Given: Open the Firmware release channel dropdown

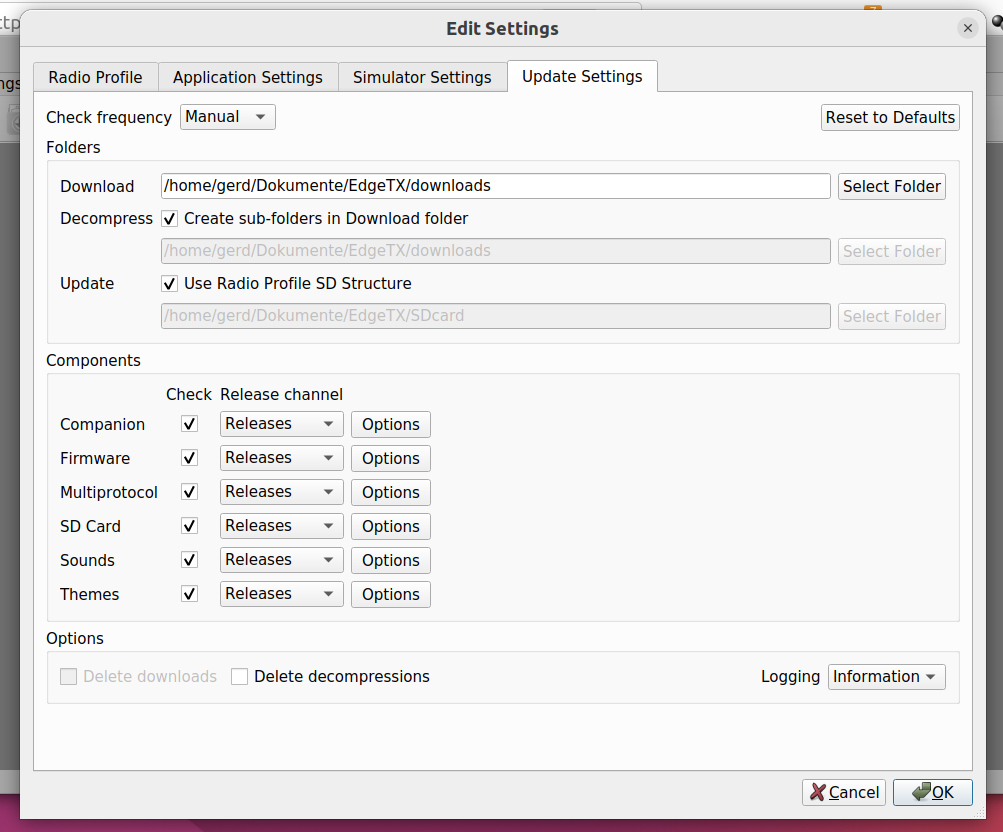Looking at the screenshot, I should coord(281,458).
